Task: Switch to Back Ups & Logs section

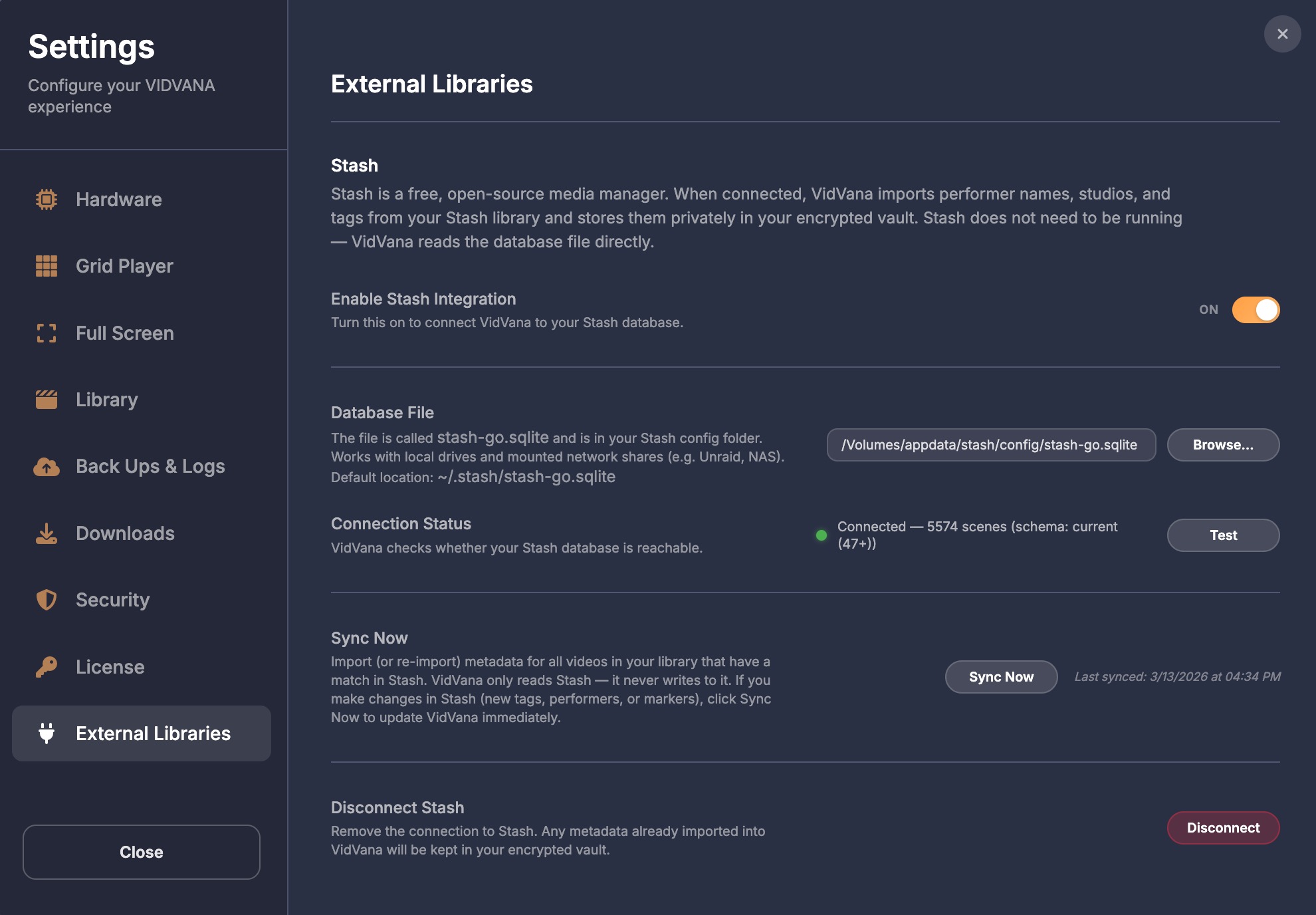Action: click(150, 467)
